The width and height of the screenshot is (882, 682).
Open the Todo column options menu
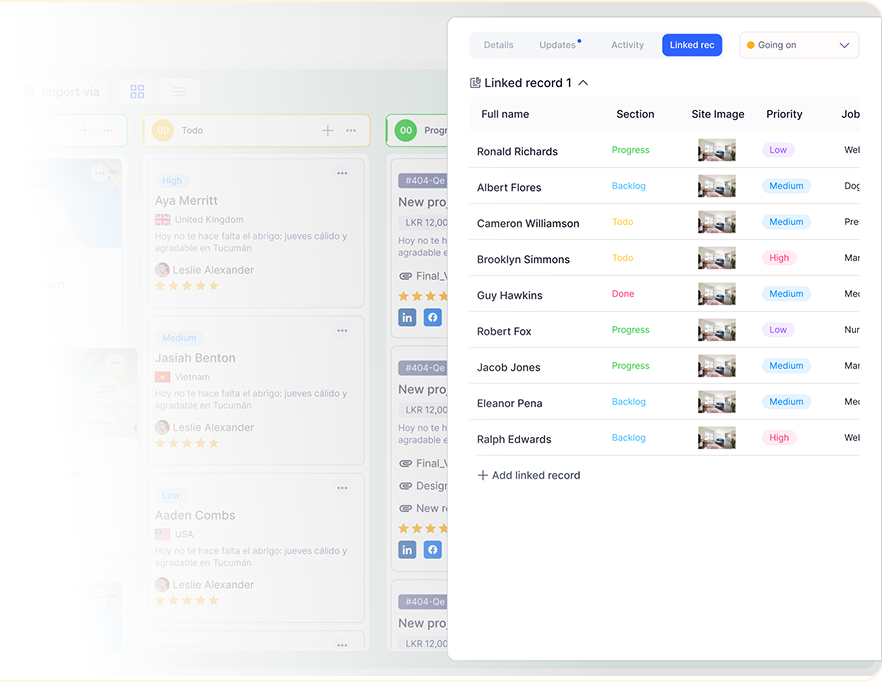coord(349,130)
